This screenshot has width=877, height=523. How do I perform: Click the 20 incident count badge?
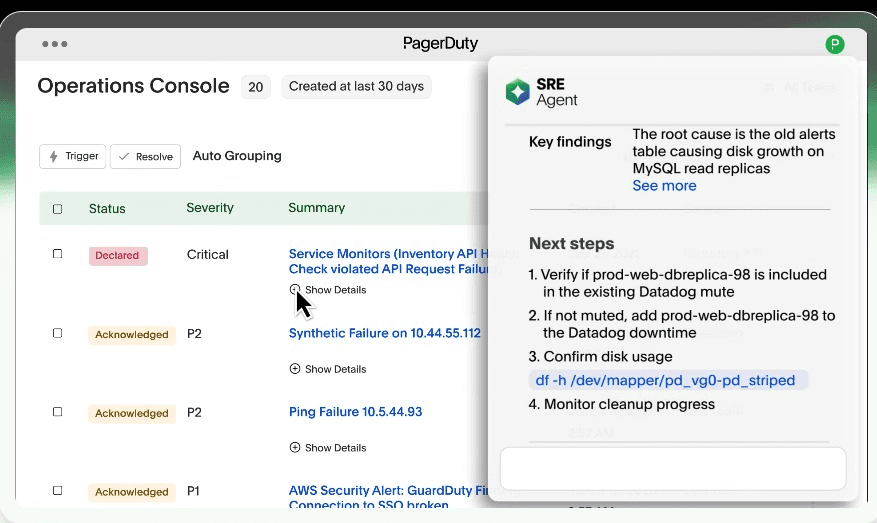point(256,87)
